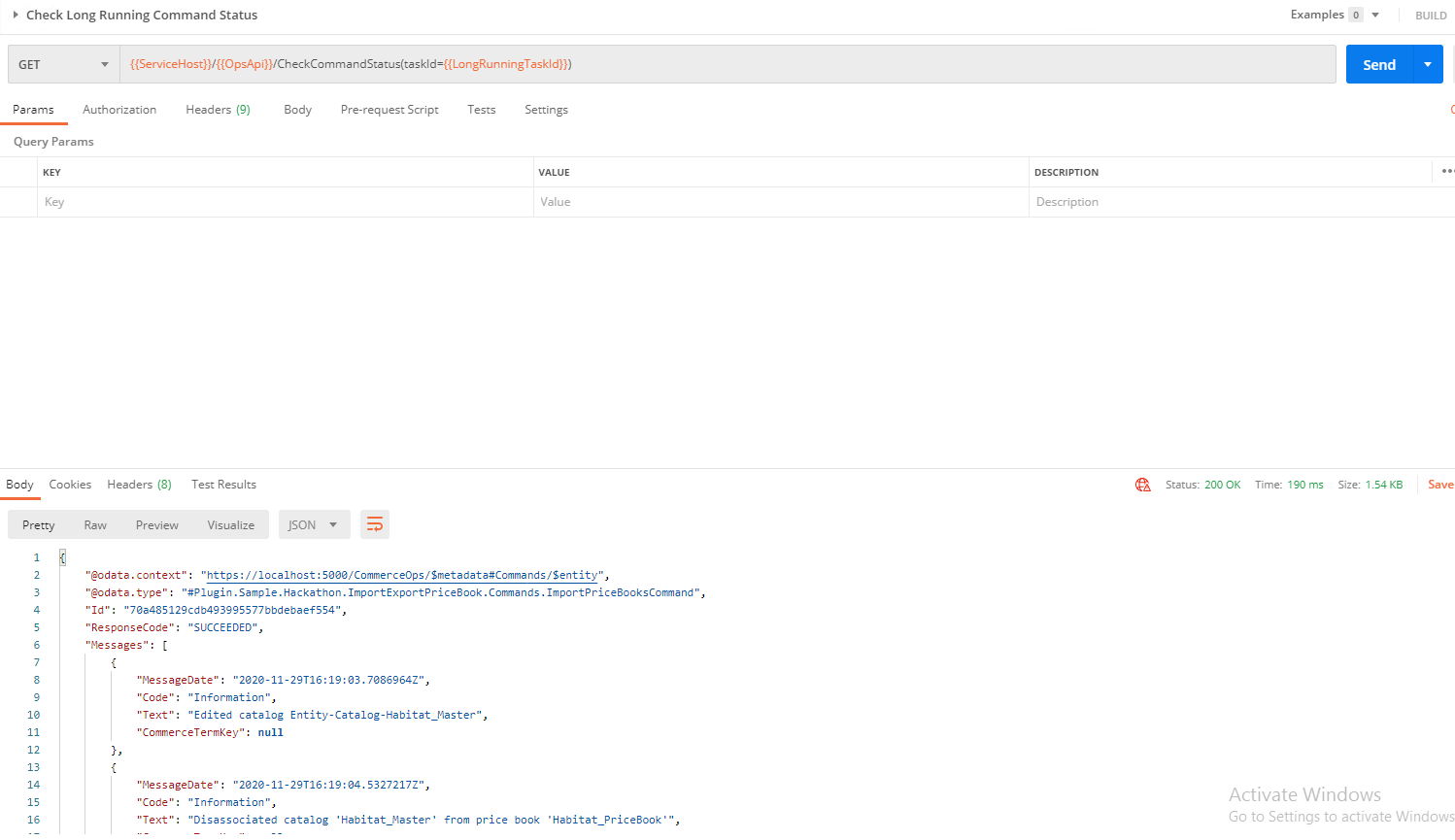1455x840 pixels.
Task: Open the Pre-request Script tab
Action: 389,110
